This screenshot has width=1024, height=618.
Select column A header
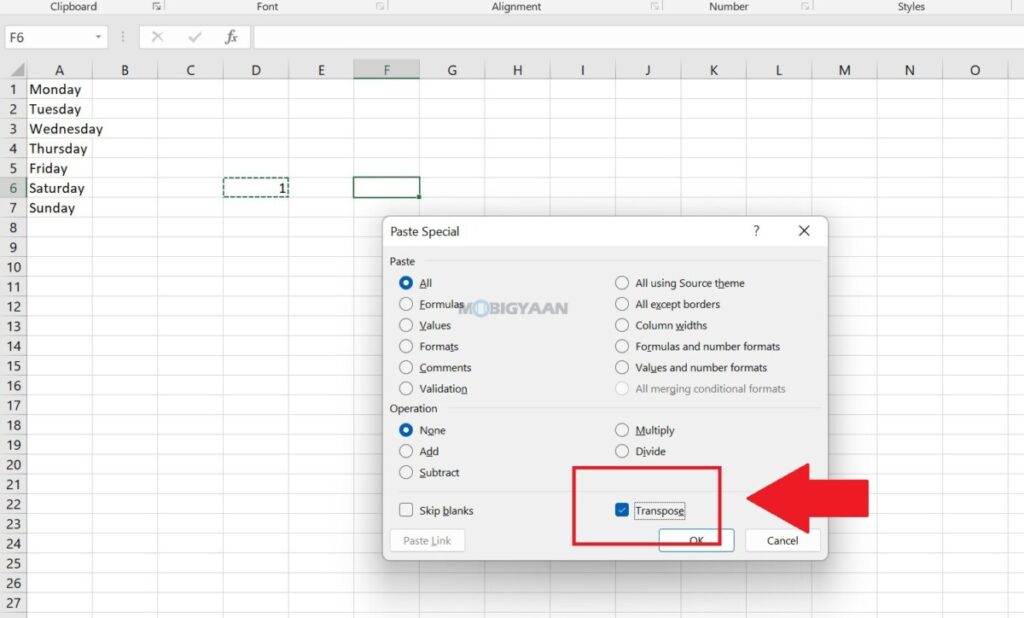pos(59,70)
